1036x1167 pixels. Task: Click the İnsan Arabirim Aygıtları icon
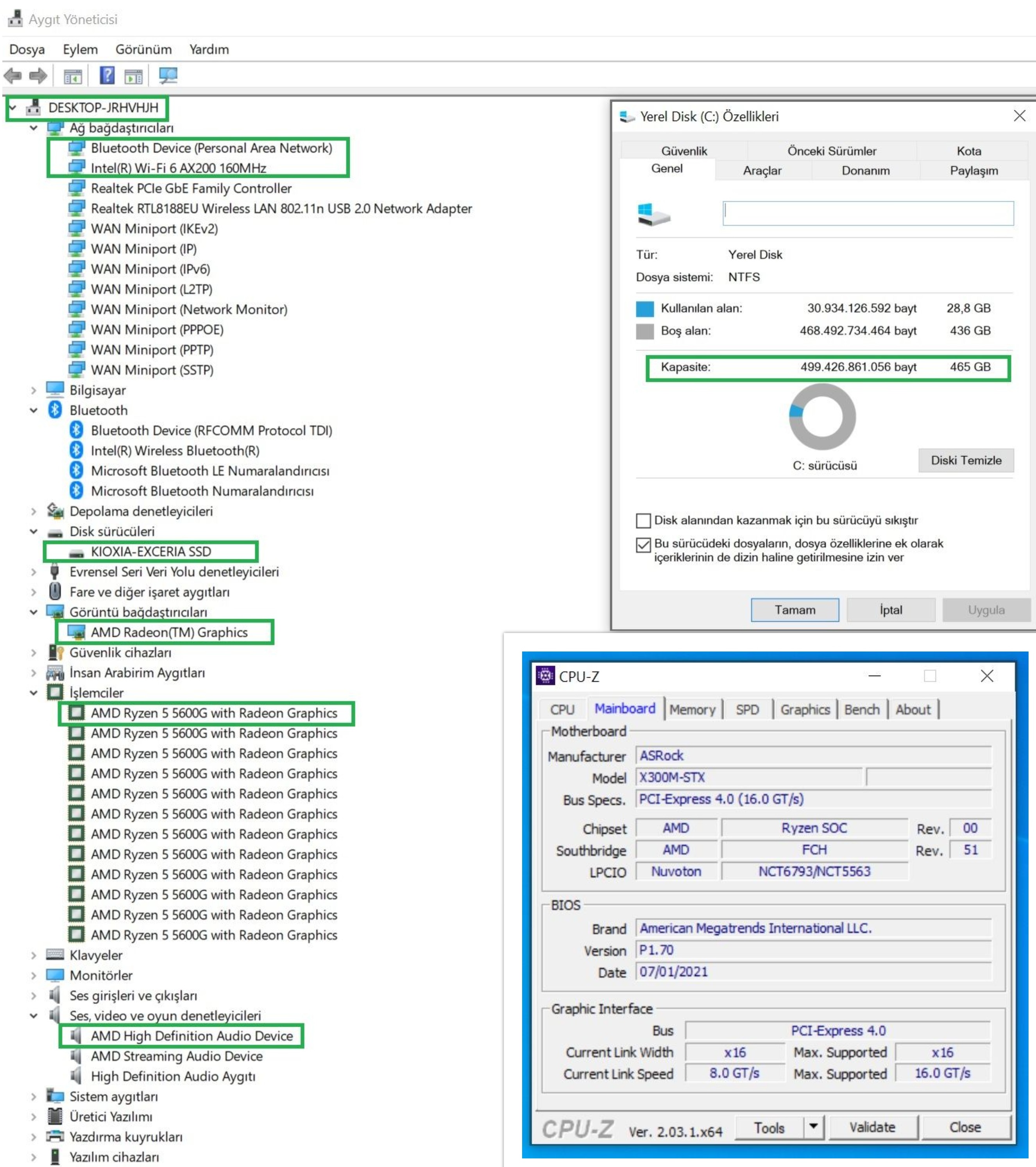pyautogui.click(x=55, y=673)
